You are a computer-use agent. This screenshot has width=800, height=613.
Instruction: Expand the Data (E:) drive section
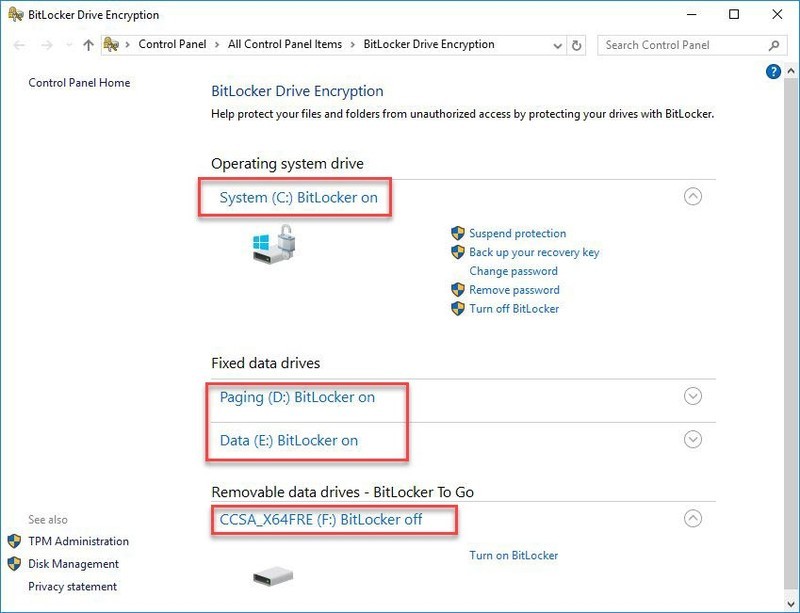click(x=692, y=439)
